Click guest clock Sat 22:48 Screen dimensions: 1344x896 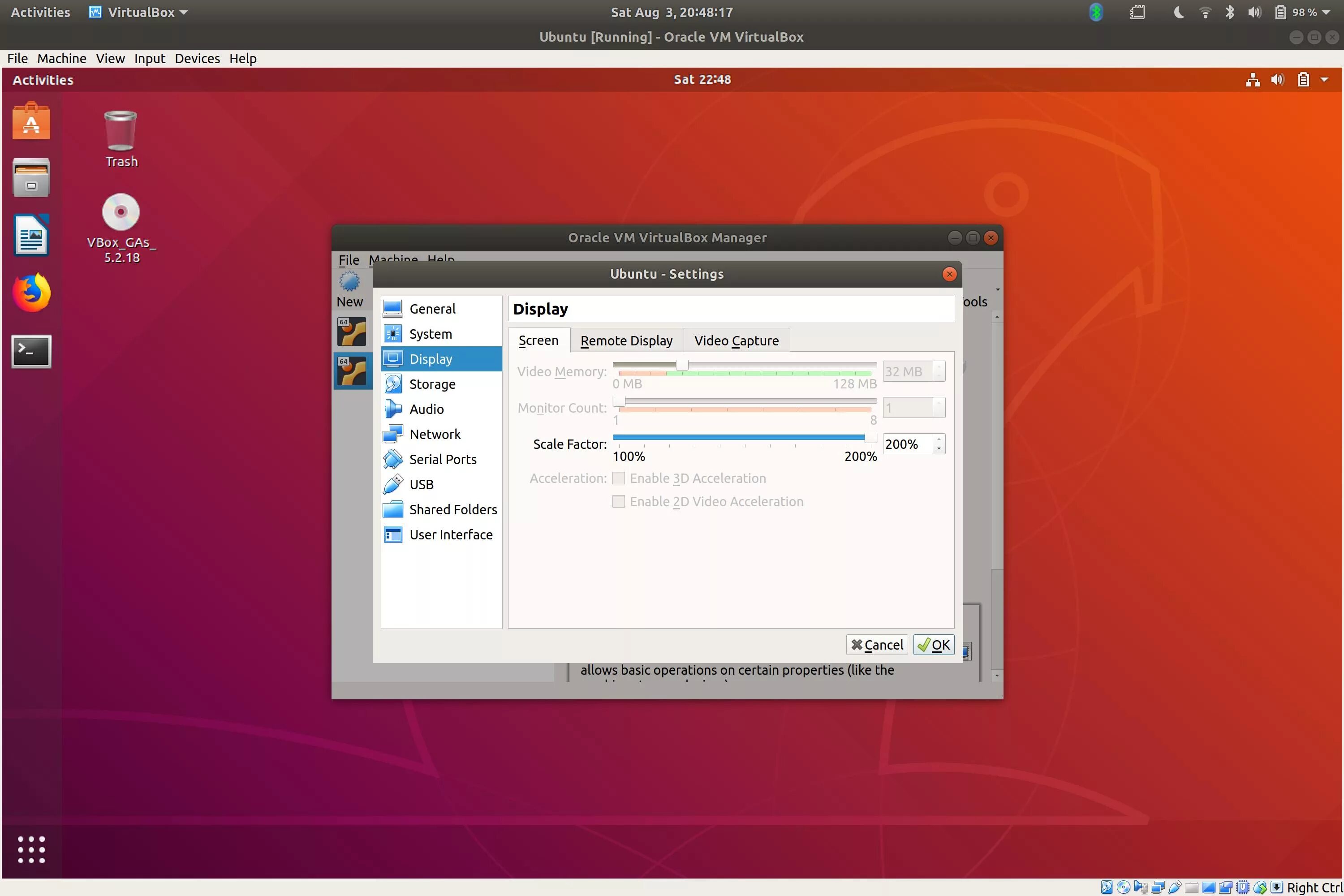(x=702, y=79)
